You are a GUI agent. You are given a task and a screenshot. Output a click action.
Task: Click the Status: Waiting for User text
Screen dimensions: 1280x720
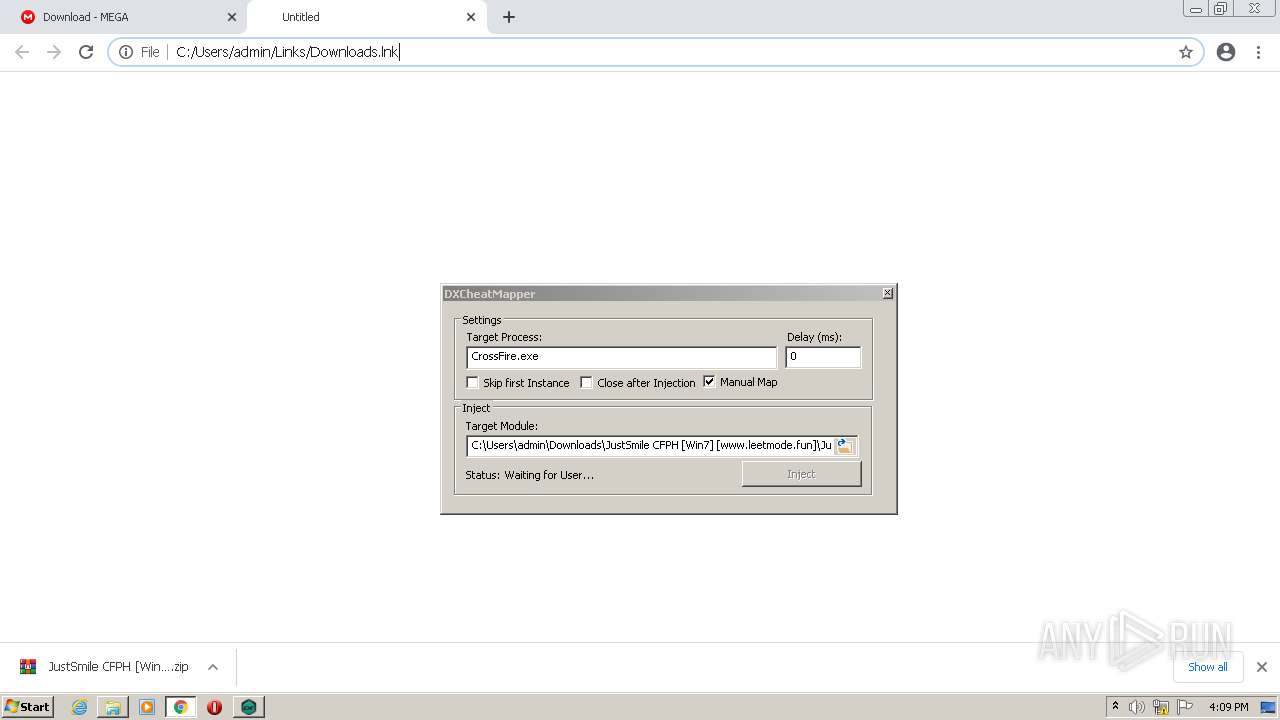[529, 475]
